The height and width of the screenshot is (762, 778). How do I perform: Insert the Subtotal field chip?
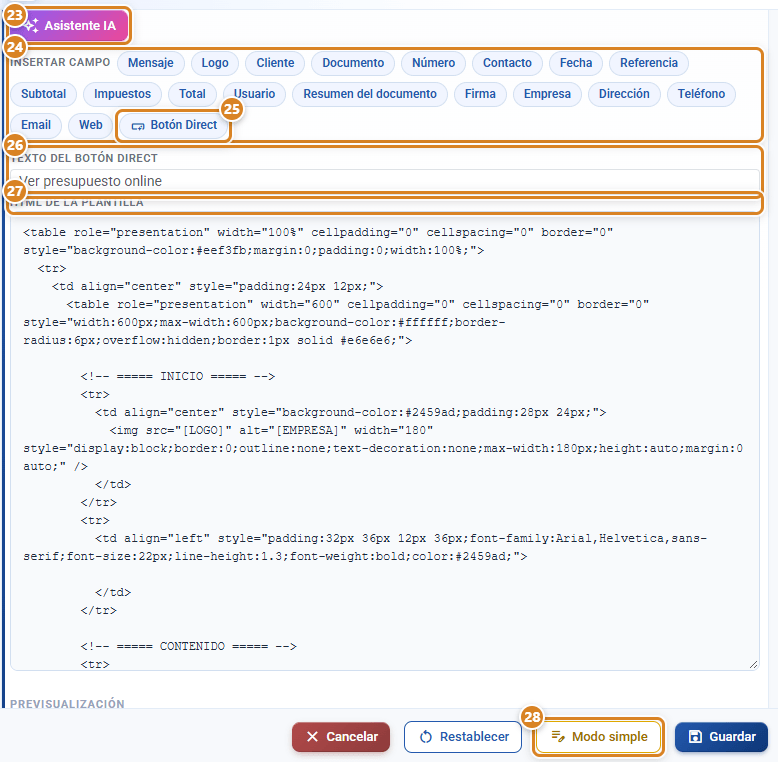coord(44,94)
